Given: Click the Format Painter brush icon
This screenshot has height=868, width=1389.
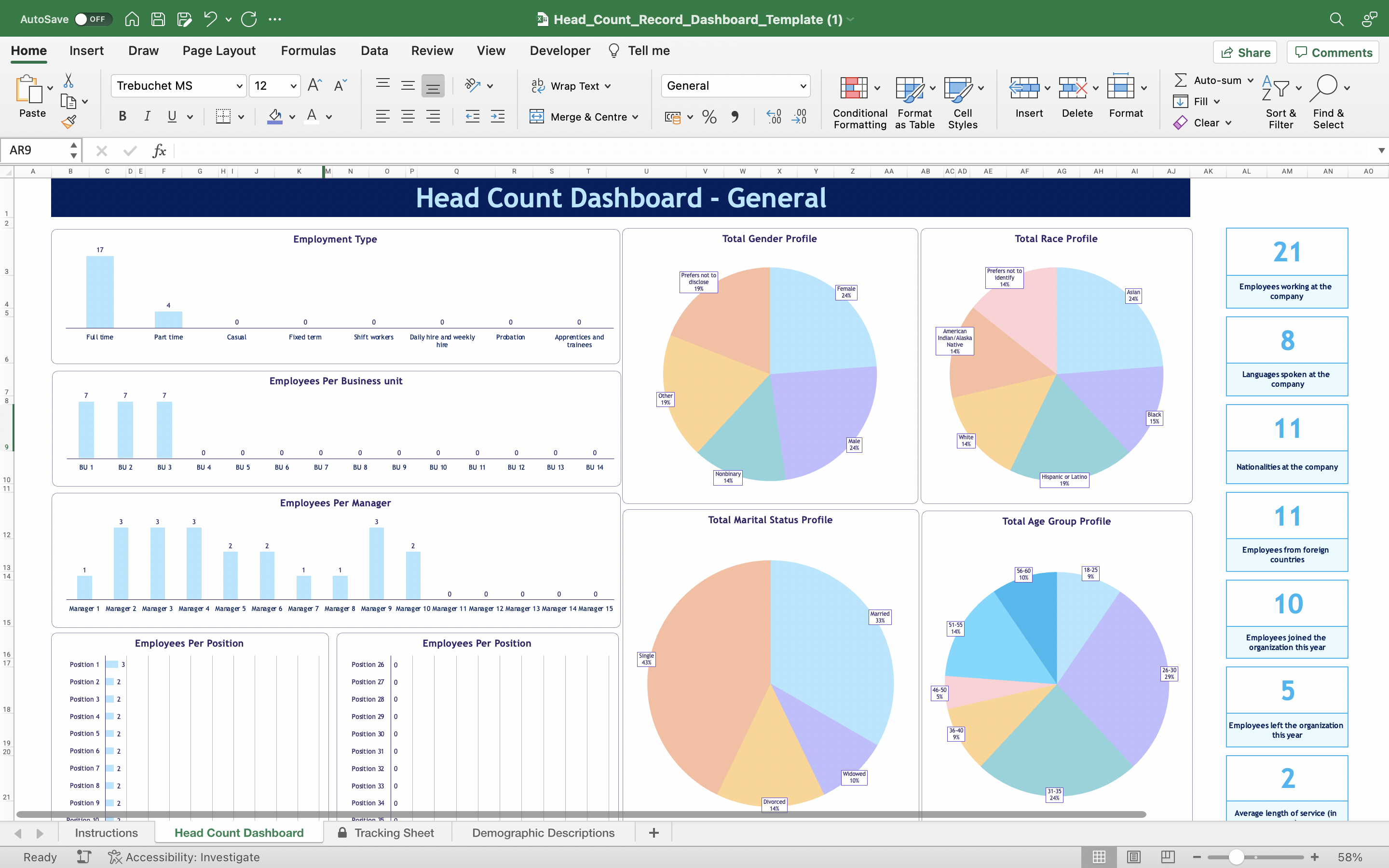Looking at the screenshot, I should click(69, 122).
